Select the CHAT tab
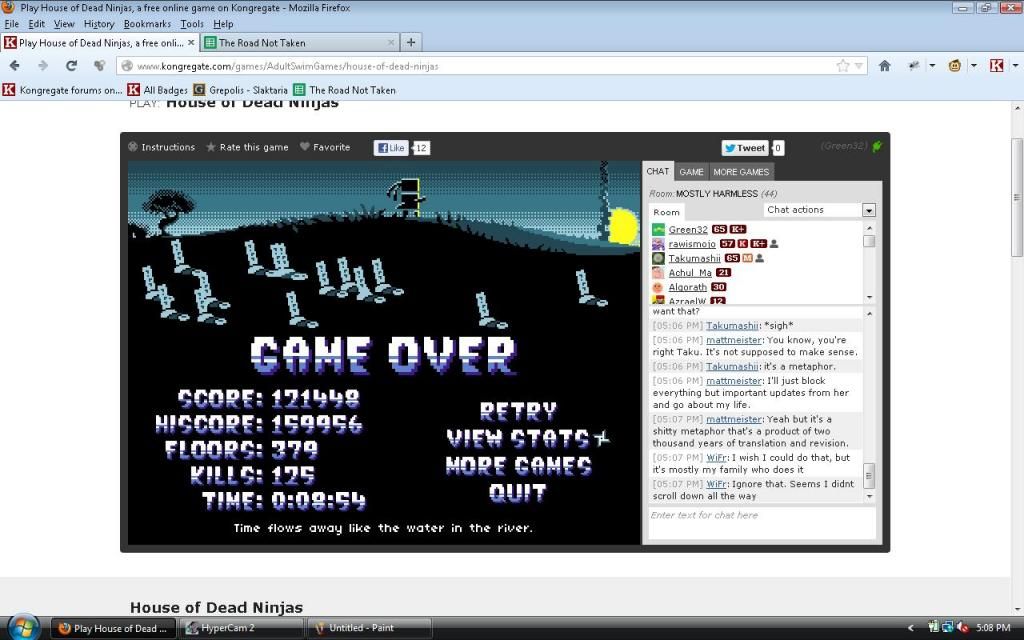 tap(658, 171)
